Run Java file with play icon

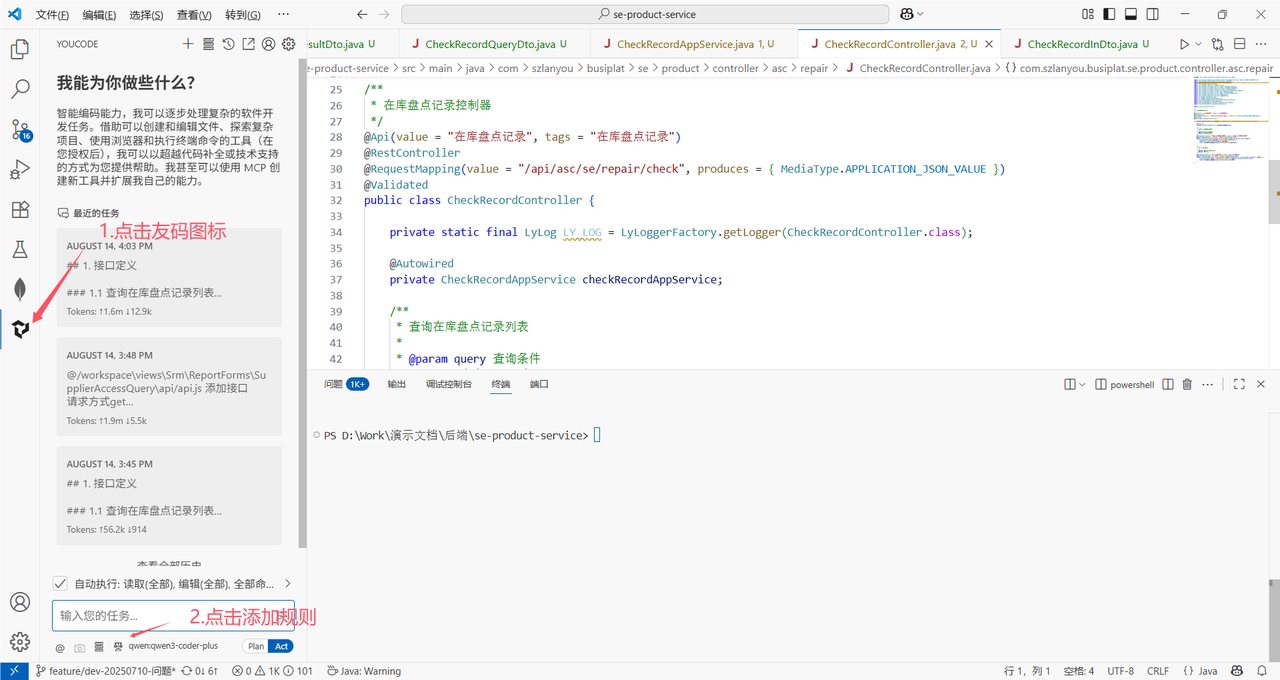pyautogui.click(x=1185, y=44)
